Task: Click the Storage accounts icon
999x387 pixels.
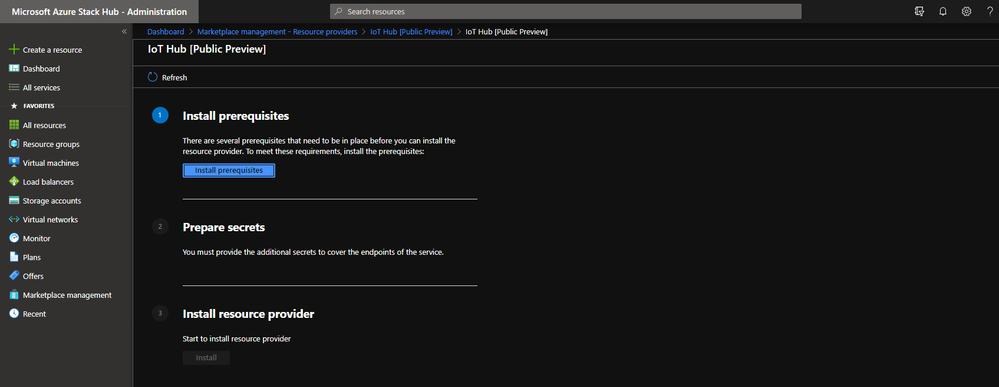Action: tap(14, 200)
